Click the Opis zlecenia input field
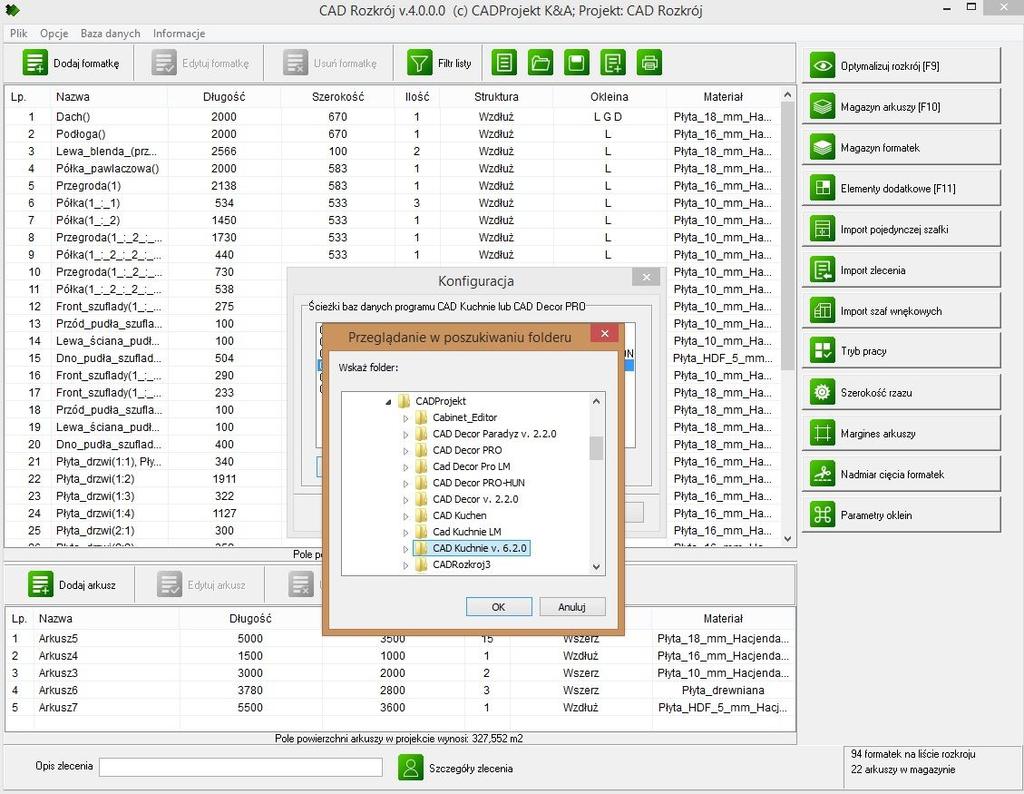The image size is (1024, 794). click(240, 767)
